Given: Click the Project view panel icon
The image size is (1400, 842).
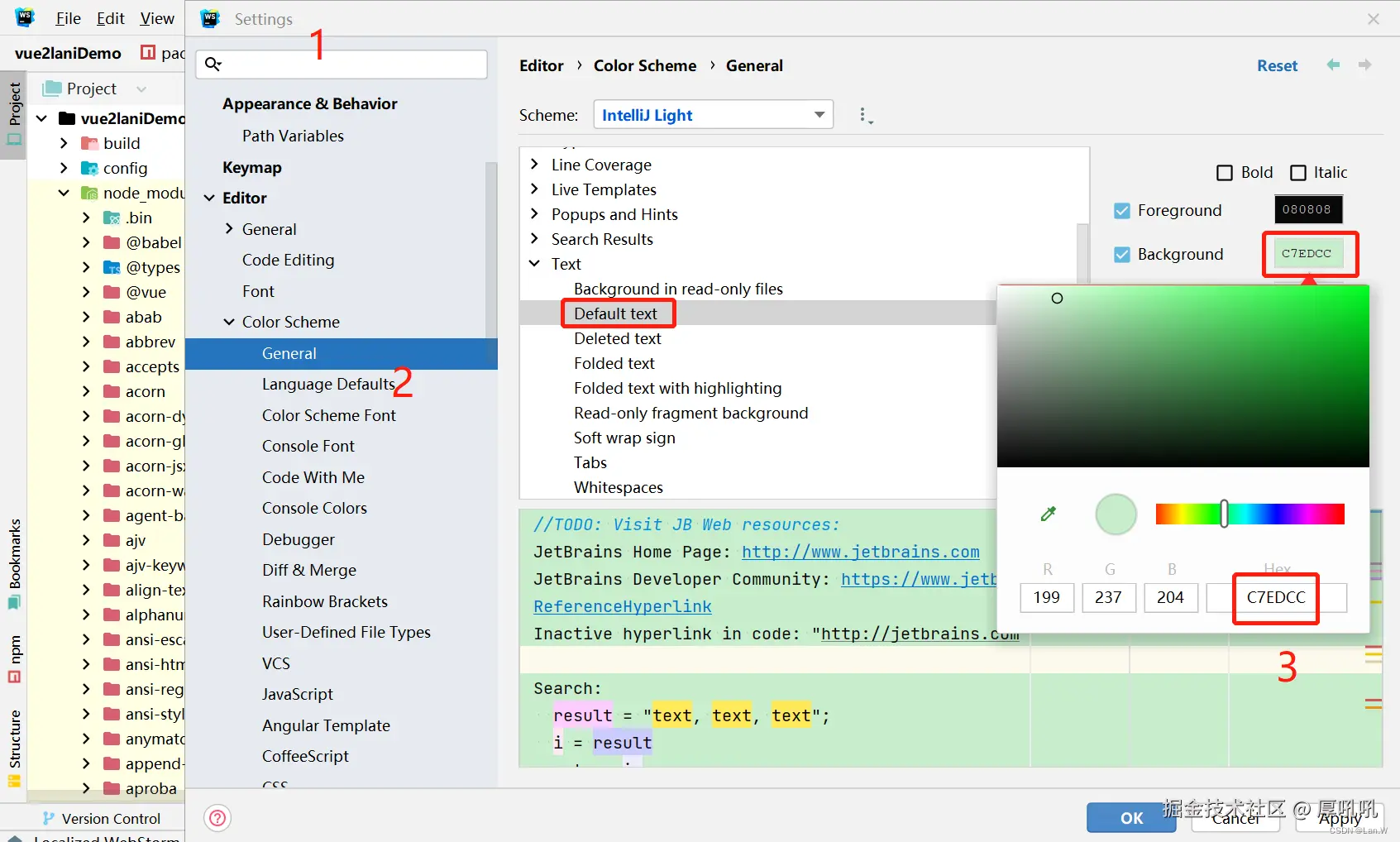Looking at the screenshot, I should (52, 89).
